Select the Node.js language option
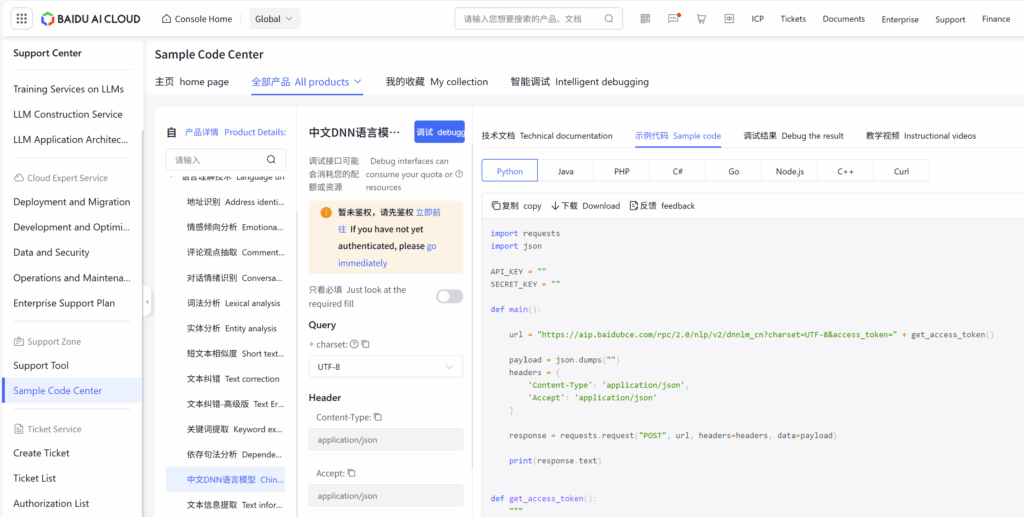Viewport: 1024px width, 517px height. (x=789, y=171)
